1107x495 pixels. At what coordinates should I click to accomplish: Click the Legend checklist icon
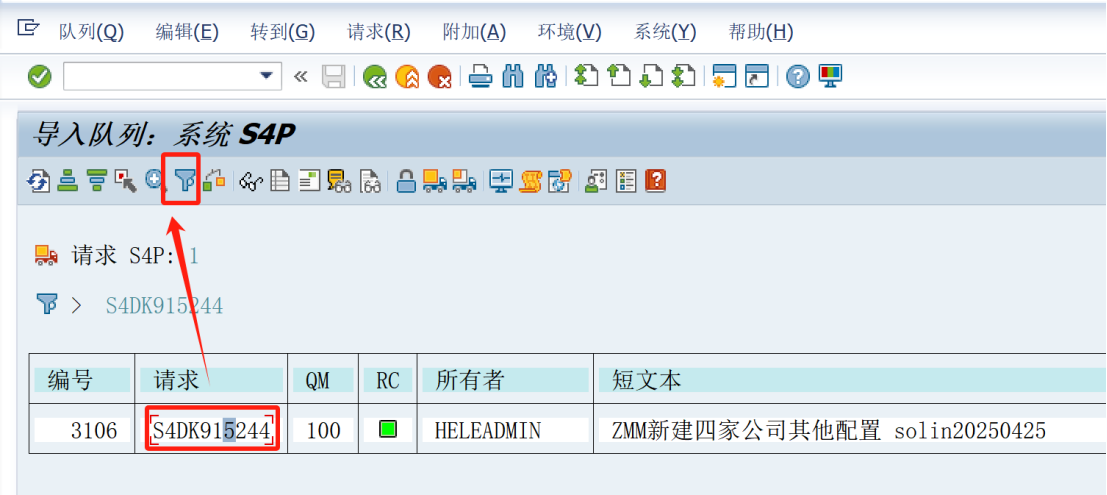tap(626, 181)
